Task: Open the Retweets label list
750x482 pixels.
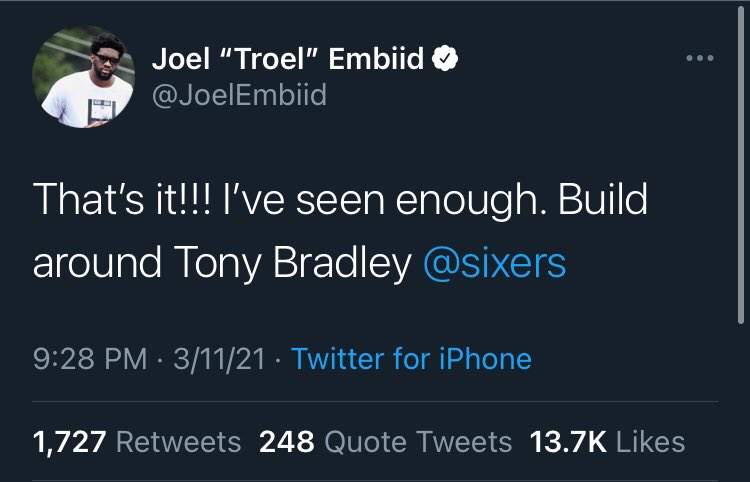Action: click(x=179, y=441)
